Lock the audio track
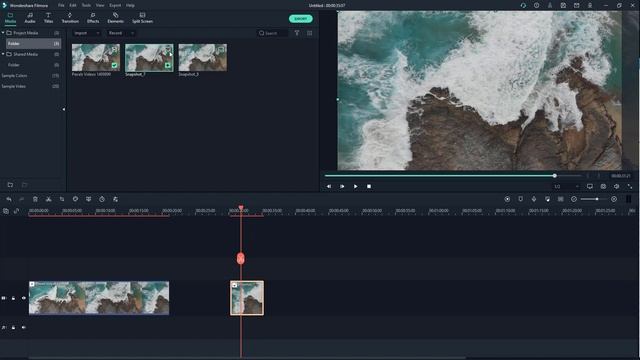The height and width of the screenshot is (360, 640). 13,327
